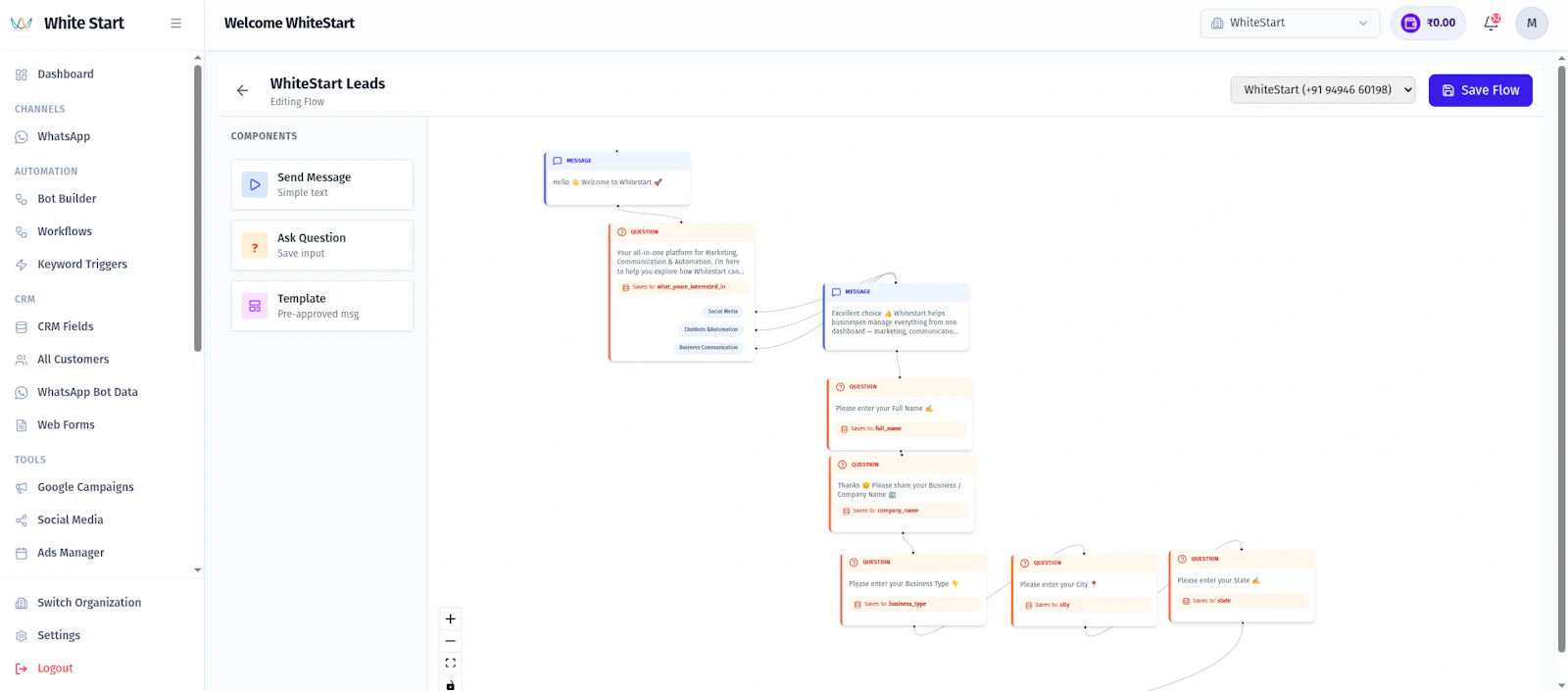Image resolution: width=1568 pixels, height=691 pixels.
Task: Click the All Customers people icon
Action: (x=22, y=360)
